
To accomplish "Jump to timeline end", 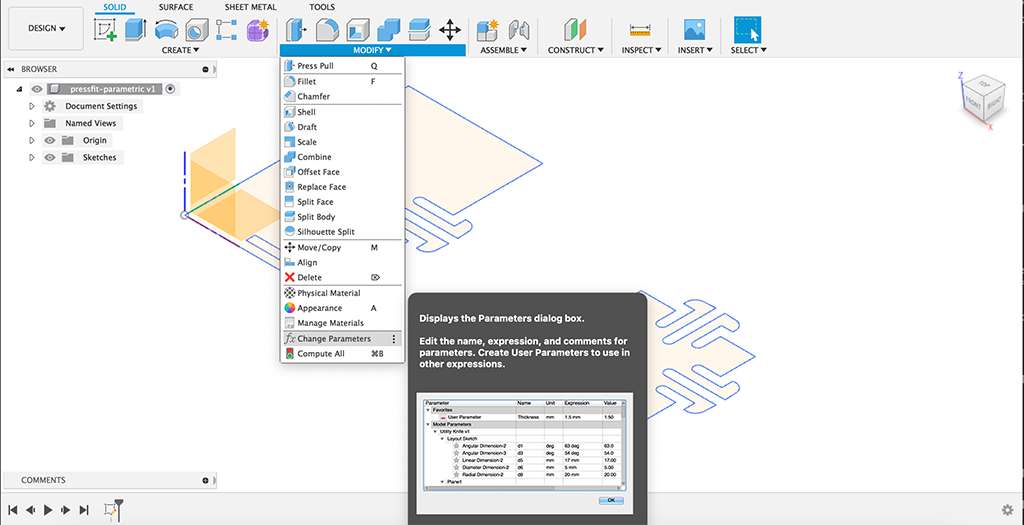I will click(84, 510).
